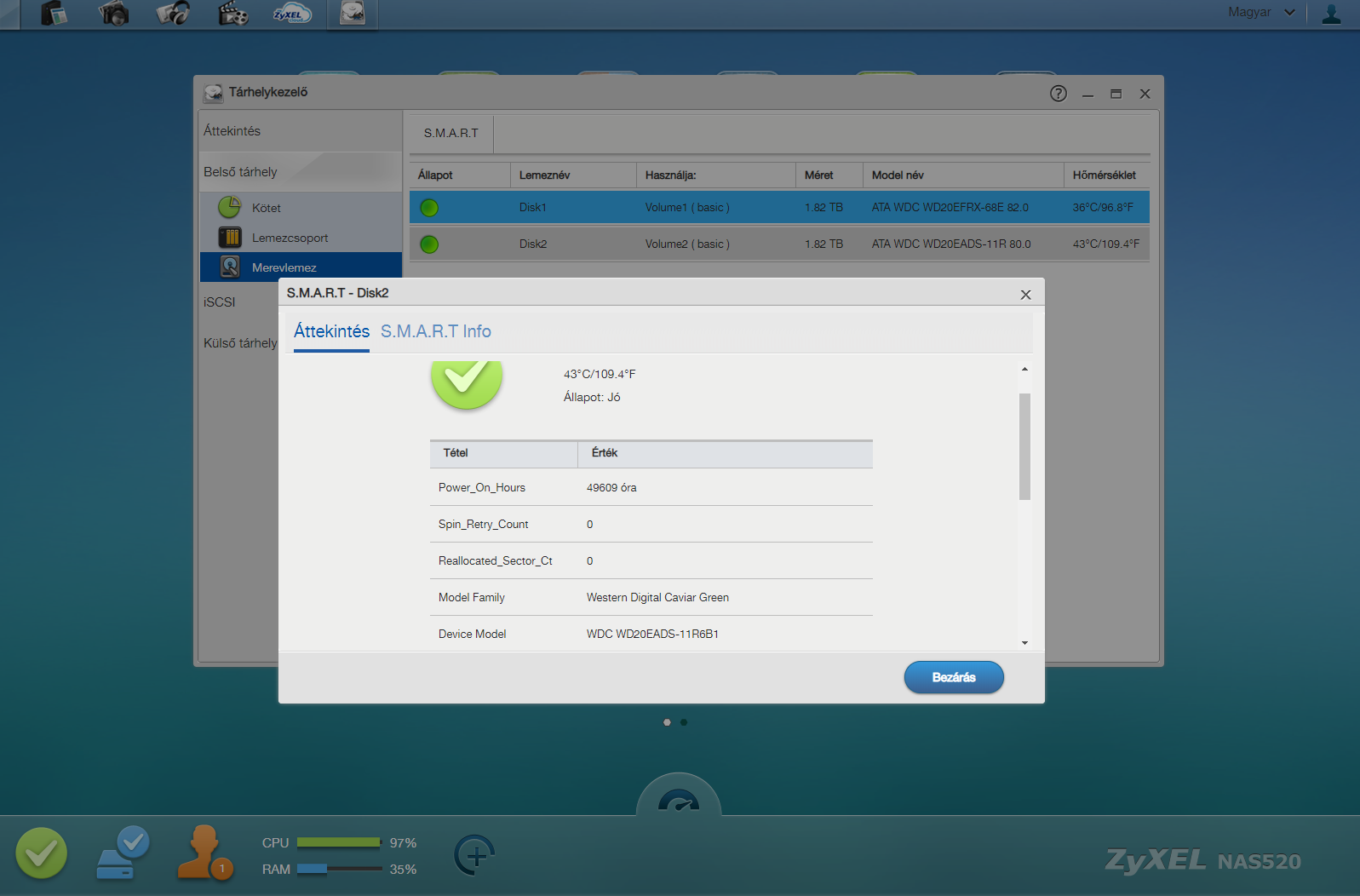Click the Lemezcsoport disk group icon
The image size is (1360, 896).
click(x=230, y=237)
